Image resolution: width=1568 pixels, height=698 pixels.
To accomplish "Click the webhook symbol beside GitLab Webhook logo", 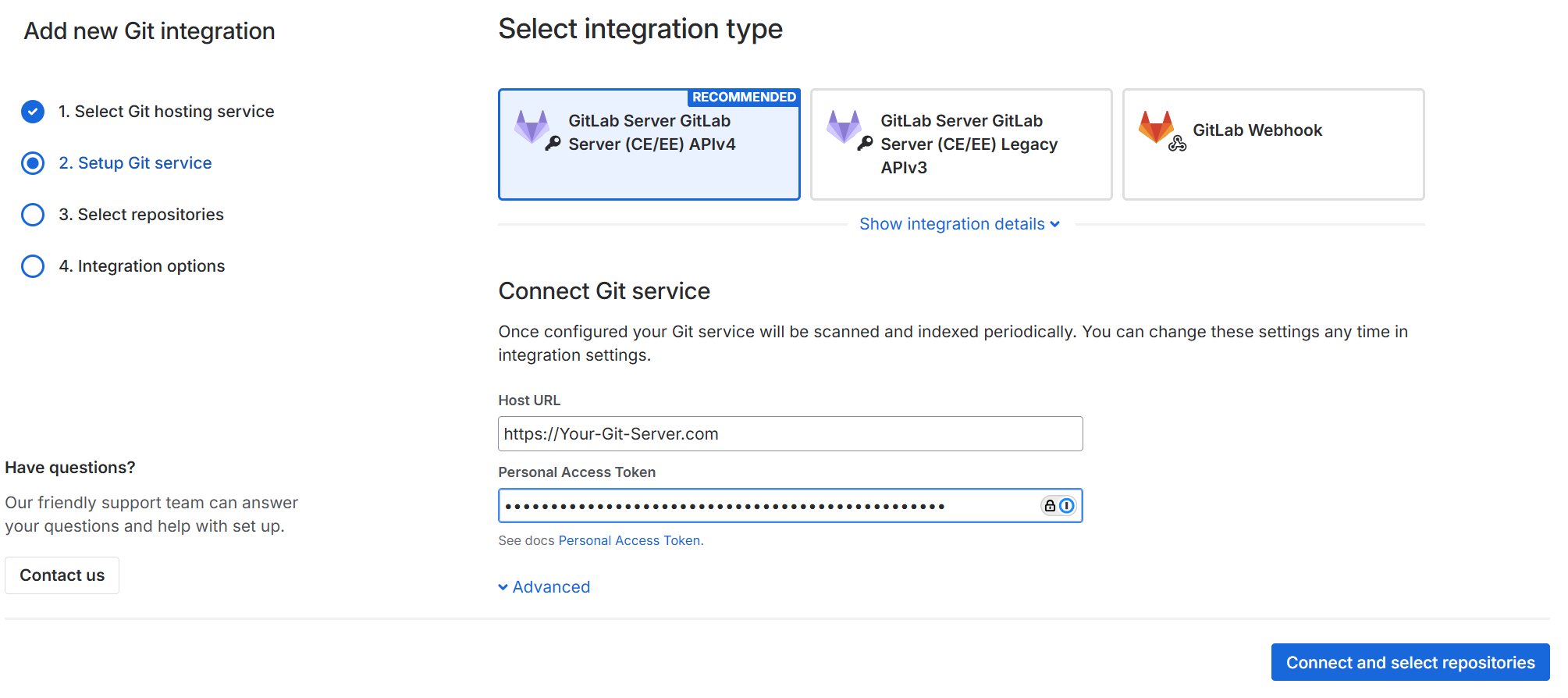I will (x=1177, y=144).
